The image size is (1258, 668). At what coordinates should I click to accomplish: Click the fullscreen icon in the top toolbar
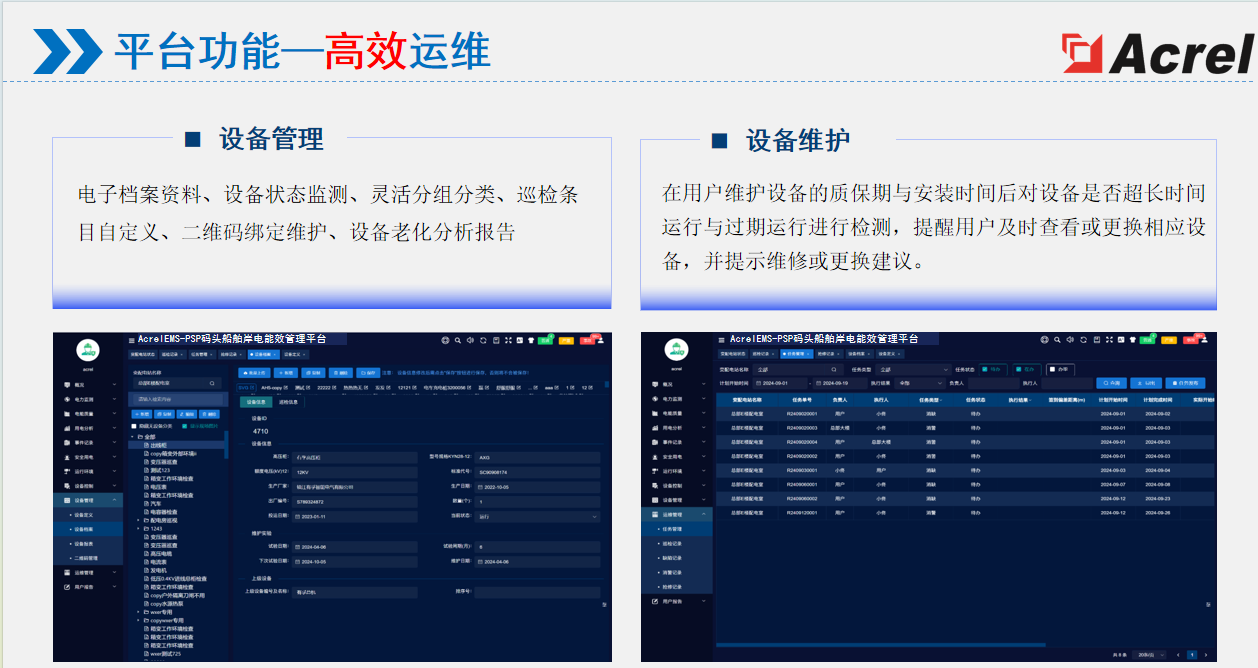tap(508, 341)
